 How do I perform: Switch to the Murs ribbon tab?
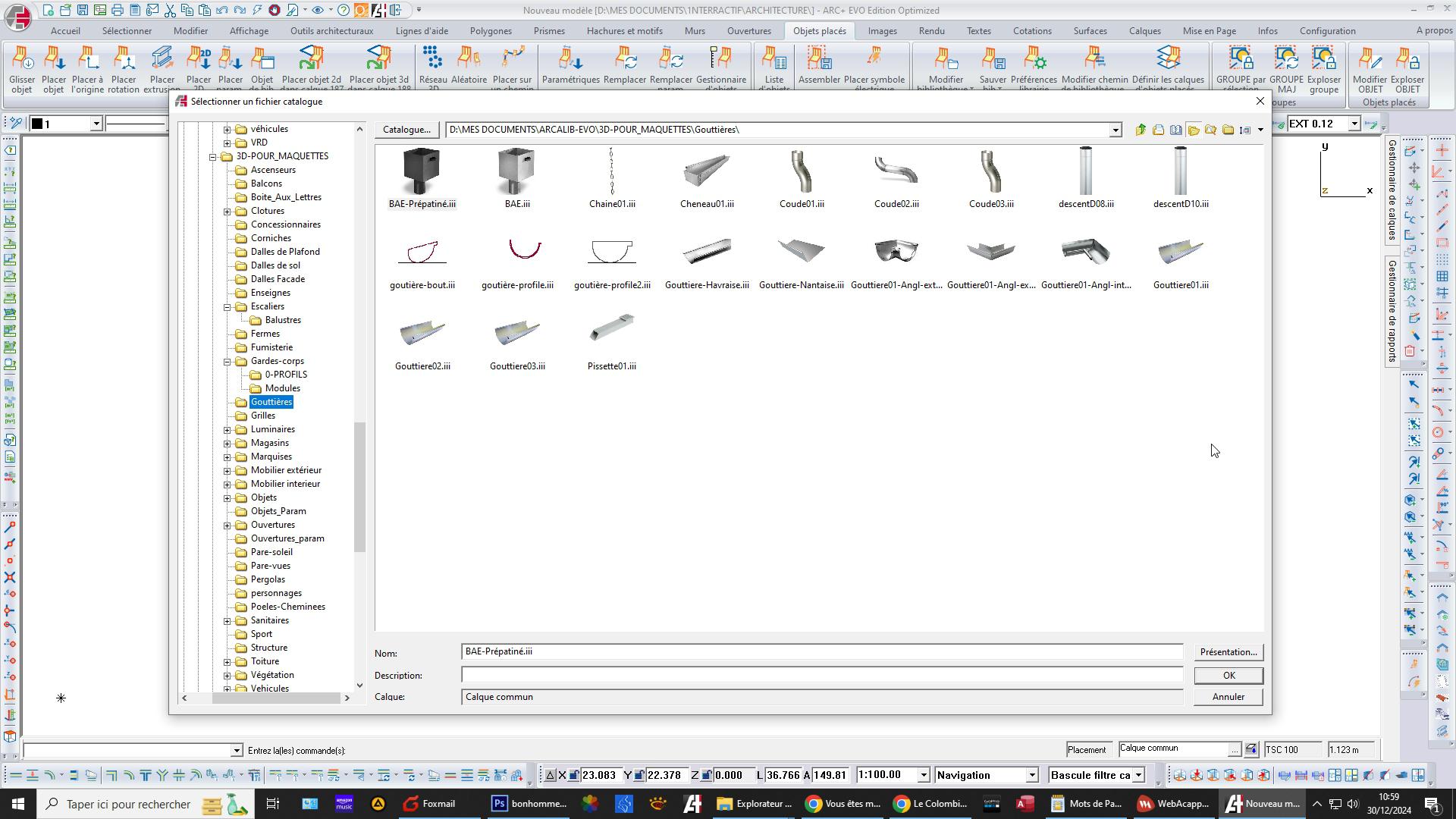(x=694, y=31)
